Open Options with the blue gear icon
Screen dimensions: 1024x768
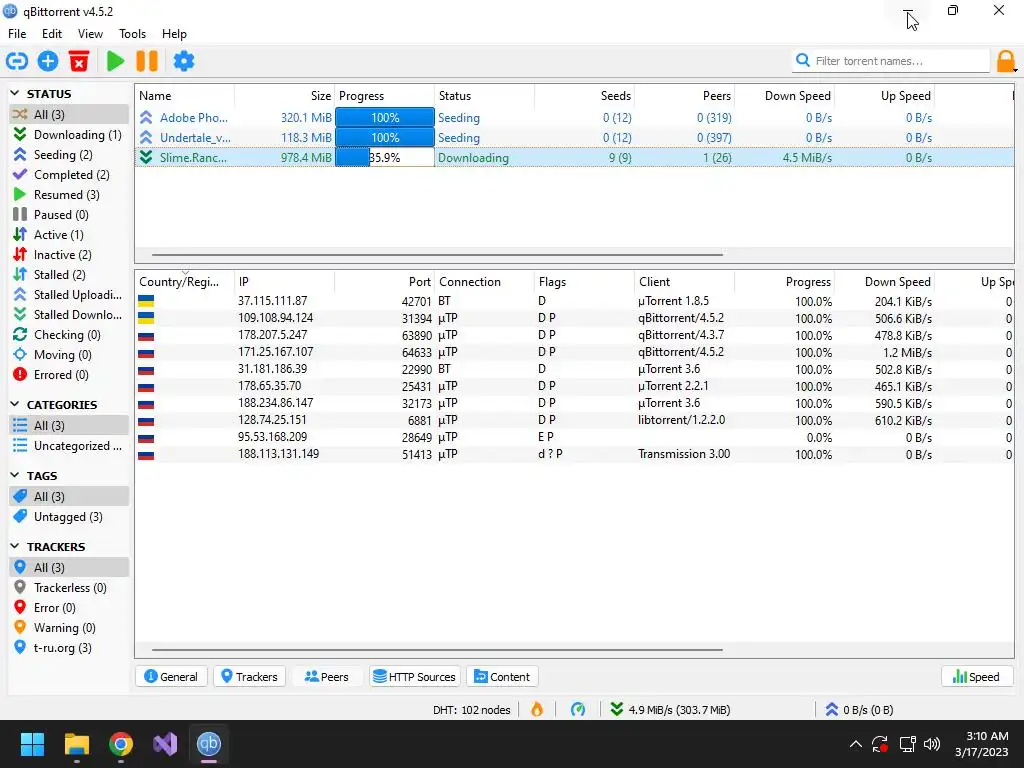pos(184,61)
